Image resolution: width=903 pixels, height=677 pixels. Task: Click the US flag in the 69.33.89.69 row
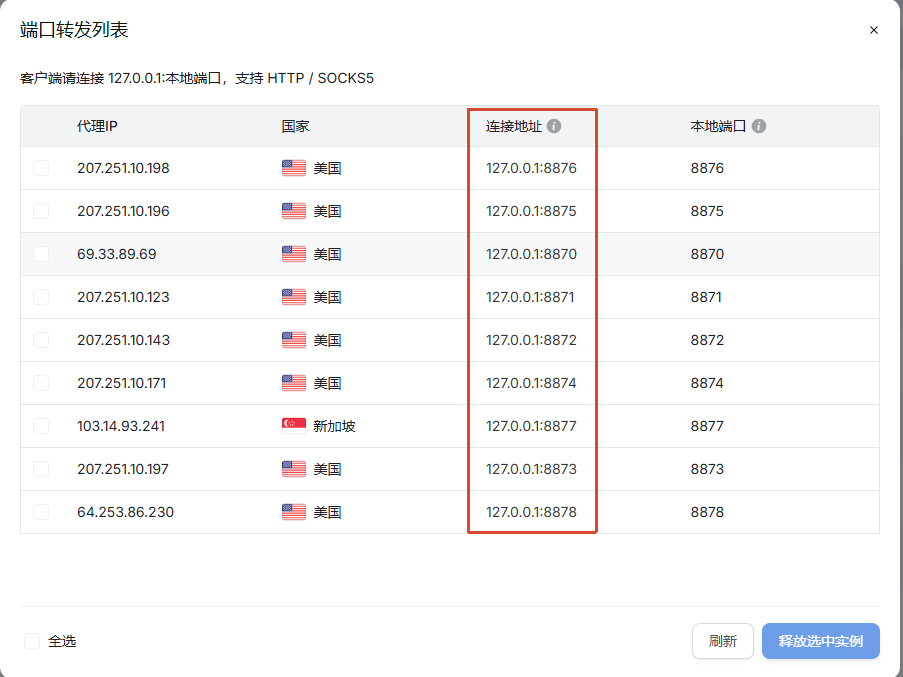tap(294, 254)
